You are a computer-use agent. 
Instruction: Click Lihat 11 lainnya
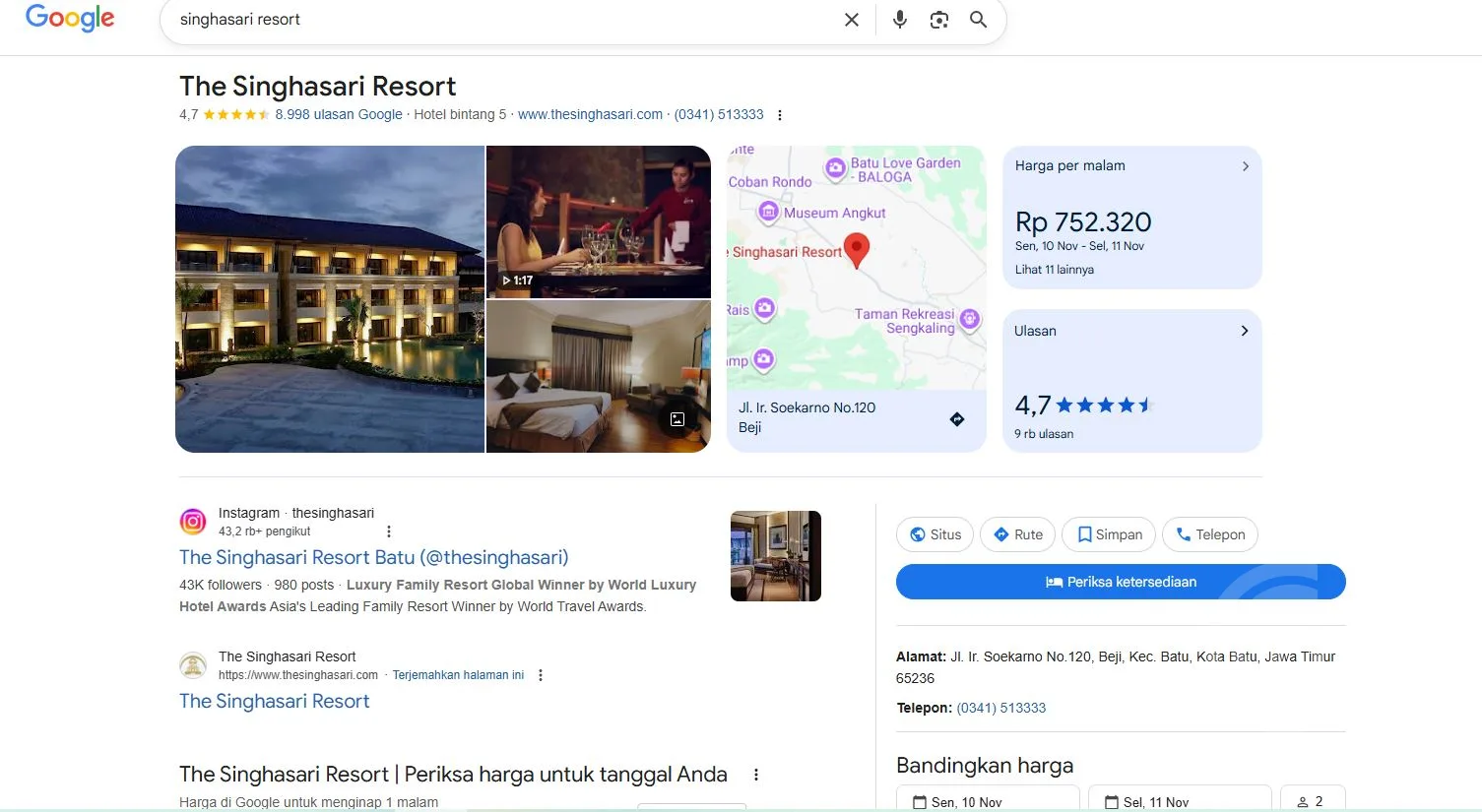[x=1054, y=269]
